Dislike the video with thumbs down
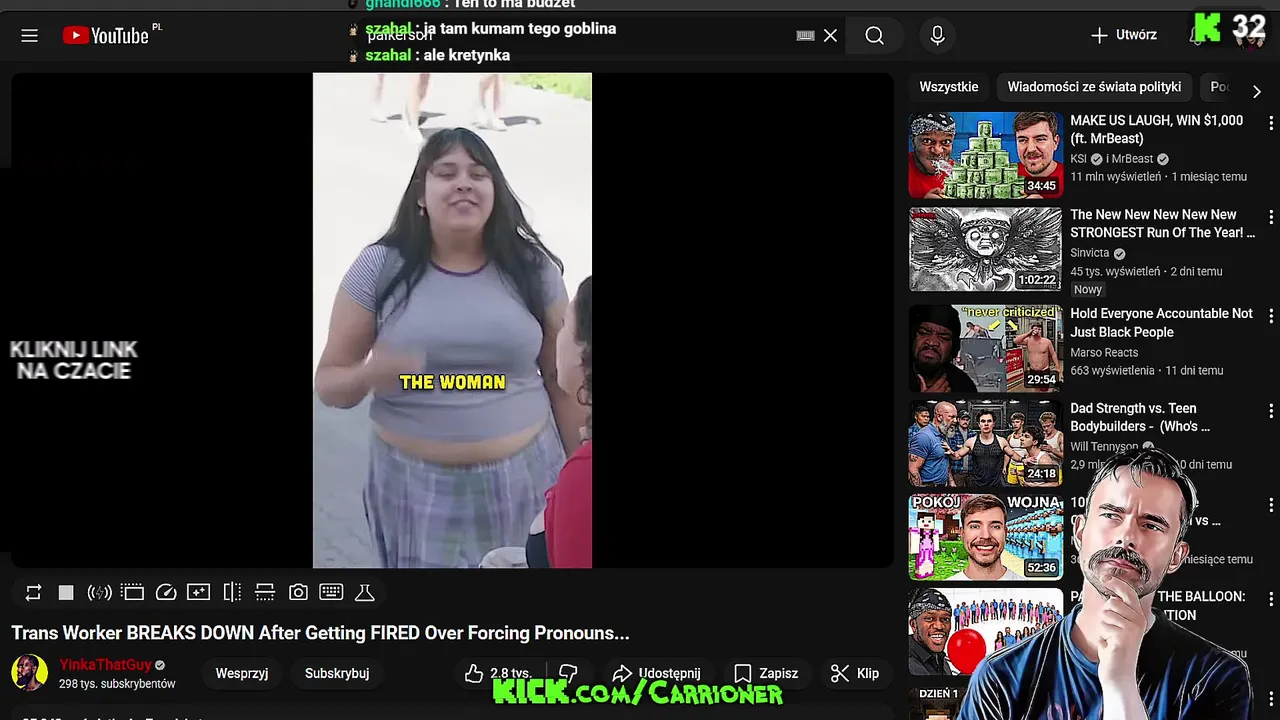This screenshot has height=720, width=1280. click(x=568, y=673)
